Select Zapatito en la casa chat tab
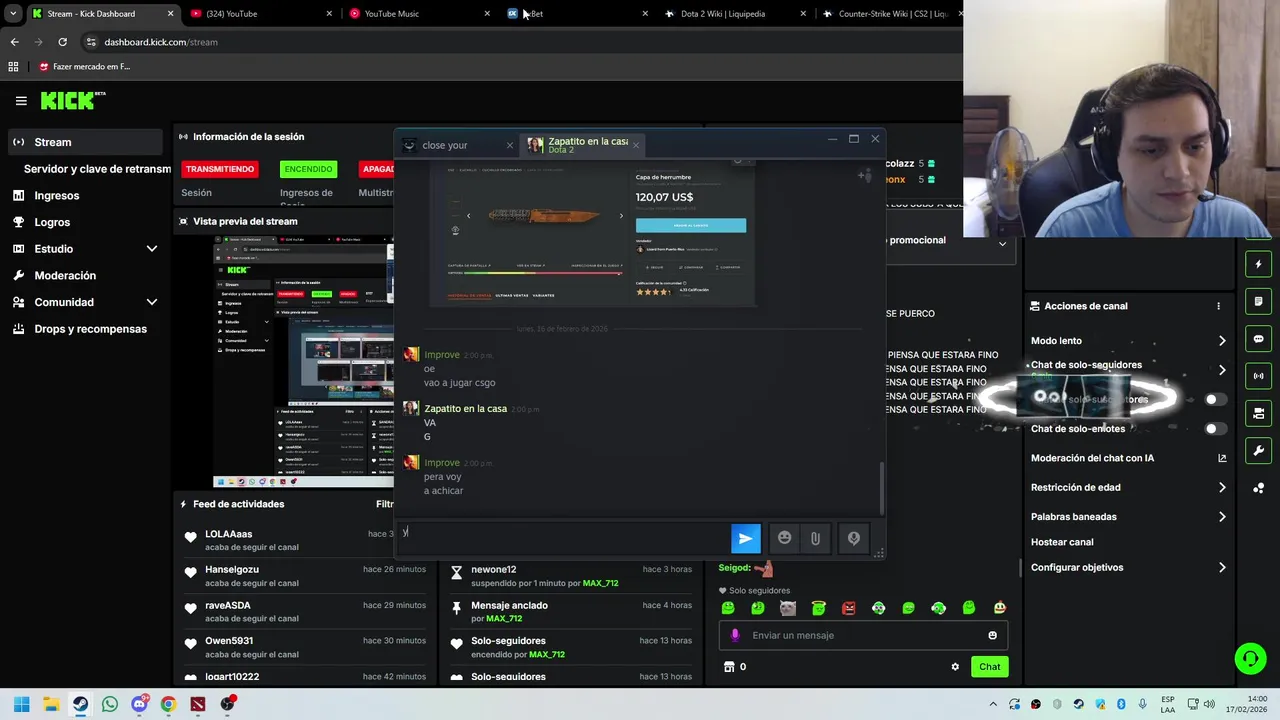Viewport: 1280px width, 720px height. [584, 145]
